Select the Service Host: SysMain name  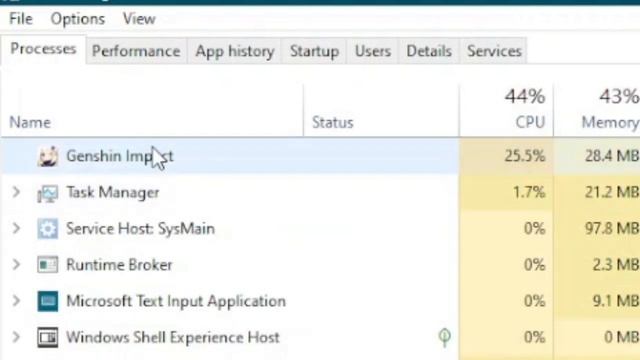coord(140,229)
